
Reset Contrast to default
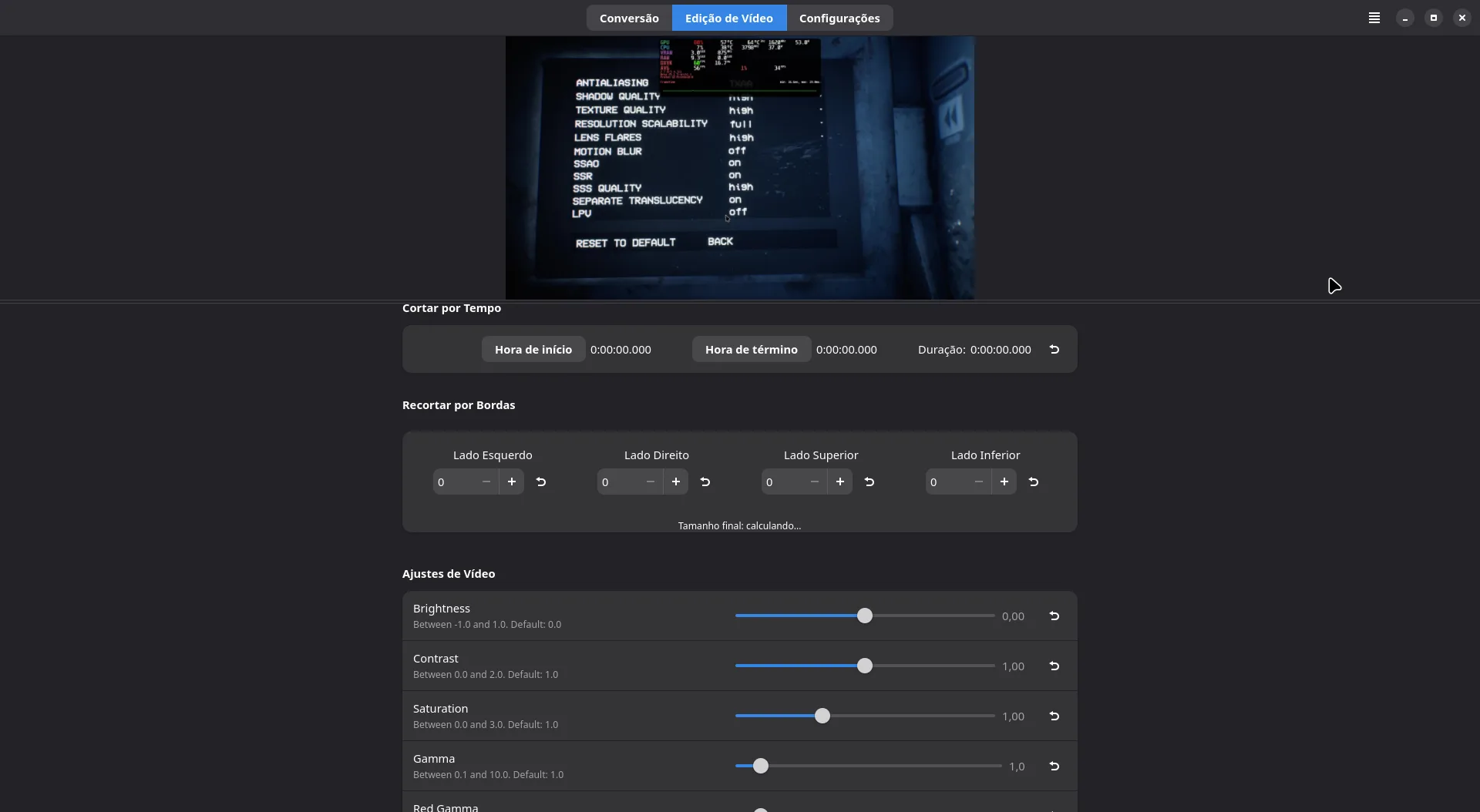(1054, 666)
